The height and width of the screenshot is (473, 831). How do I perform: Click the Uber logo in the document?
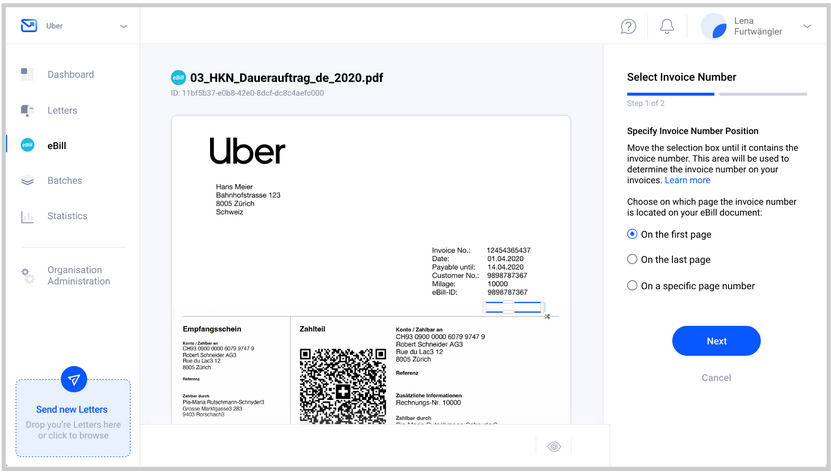click(x=247, y=151)
